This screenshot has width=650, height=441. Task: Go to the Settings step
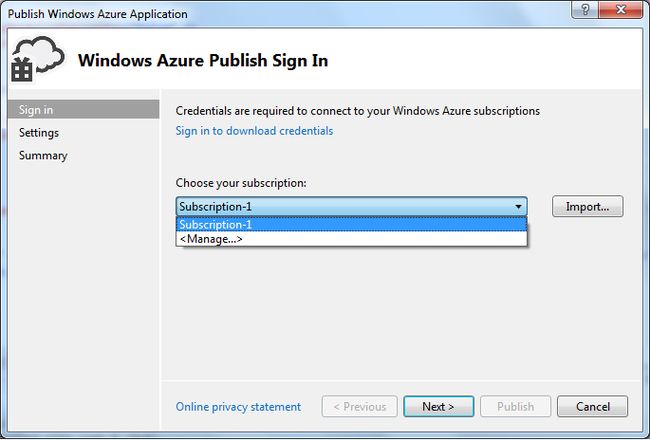point(39,133)
